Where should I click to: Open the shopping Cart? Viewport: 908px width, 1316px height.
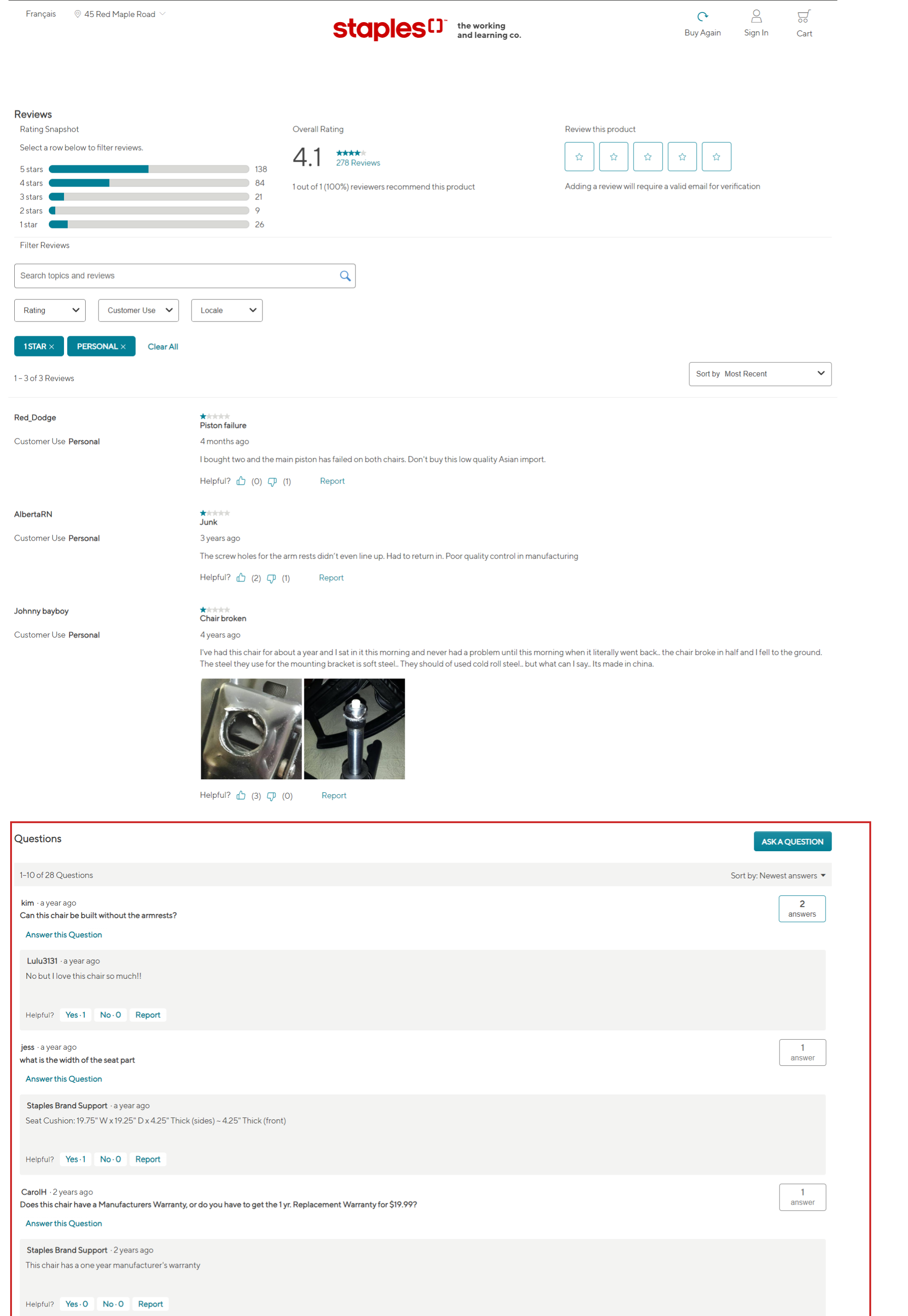[x=803, y=17]
